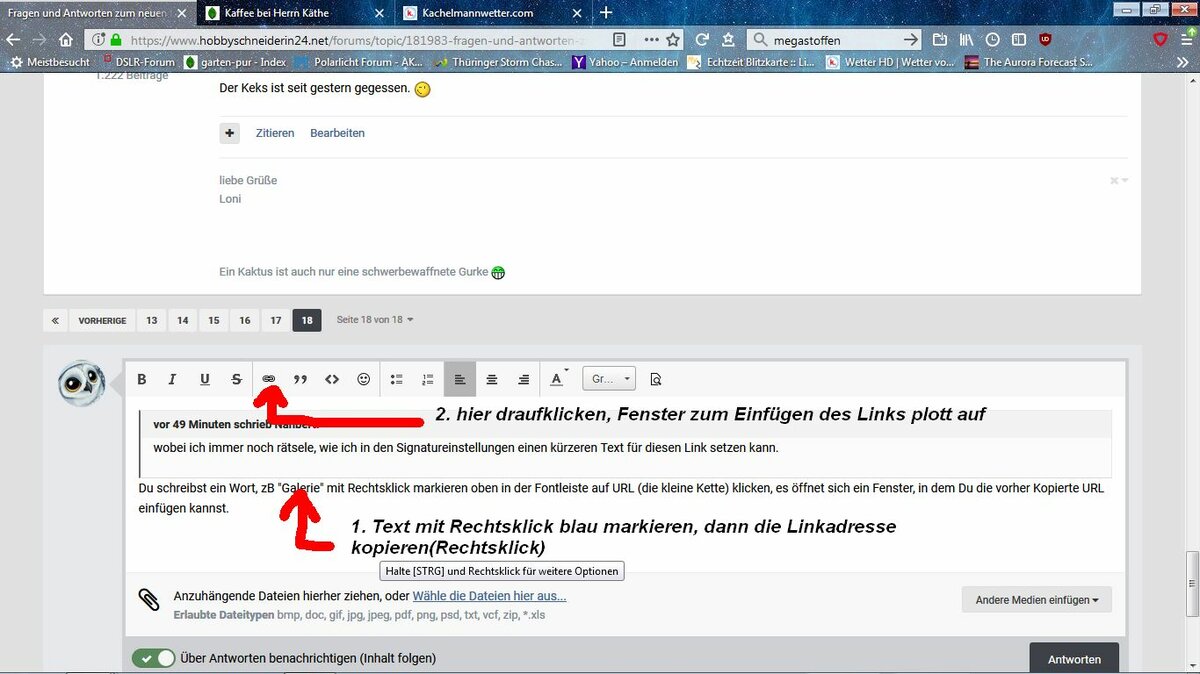
Task: Click the browser back arrow
Action: [14, 40]
